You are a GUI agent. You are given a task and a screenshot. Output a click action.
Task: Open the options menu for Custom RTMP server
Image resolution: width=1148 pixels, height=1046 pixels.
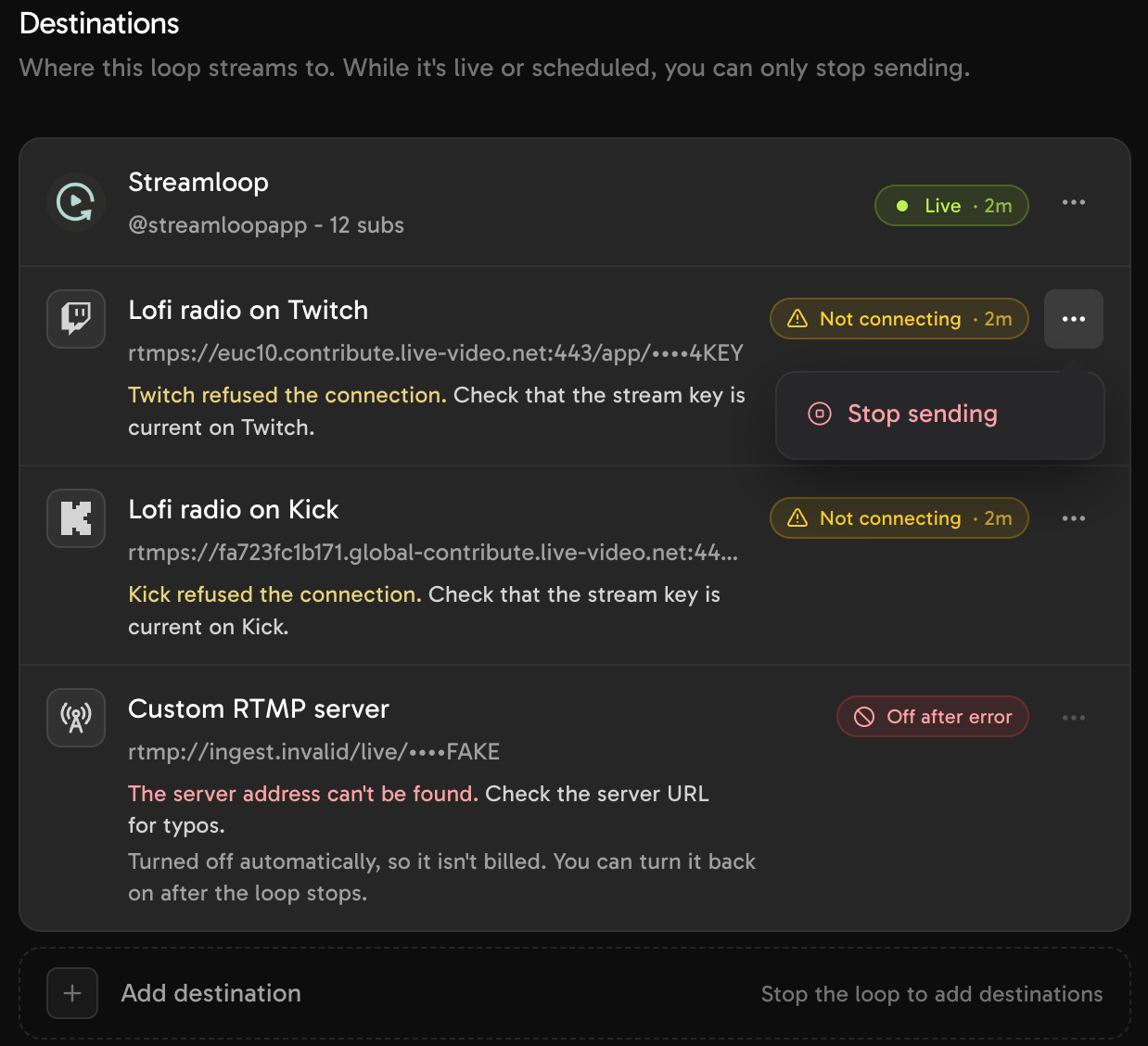1074,718
